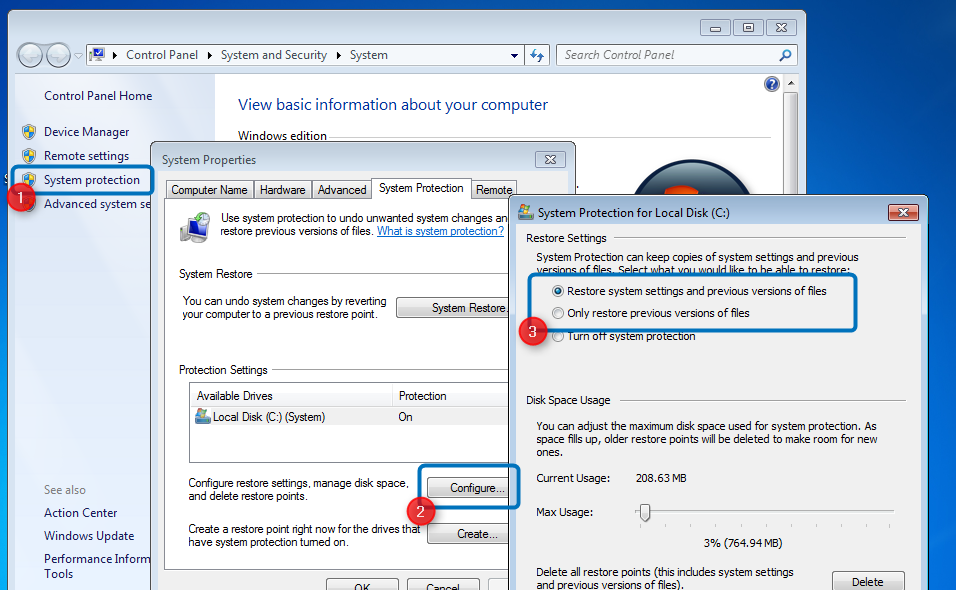Close the System Protection for Local Disk dialog

pyautogui.click(x=904, y=212)
